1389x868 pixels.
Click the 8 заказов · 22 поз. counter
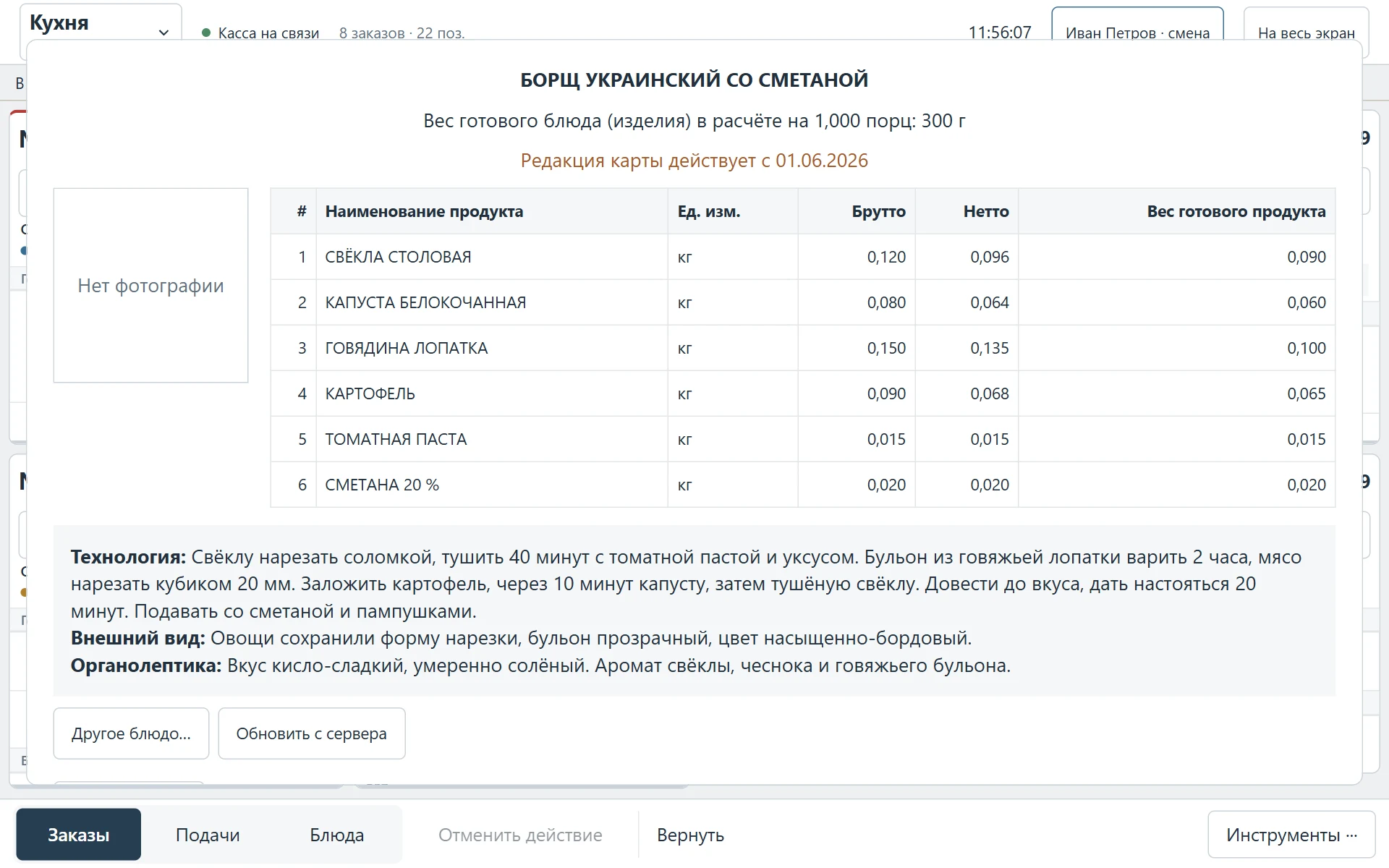click(x=402, y=33)
